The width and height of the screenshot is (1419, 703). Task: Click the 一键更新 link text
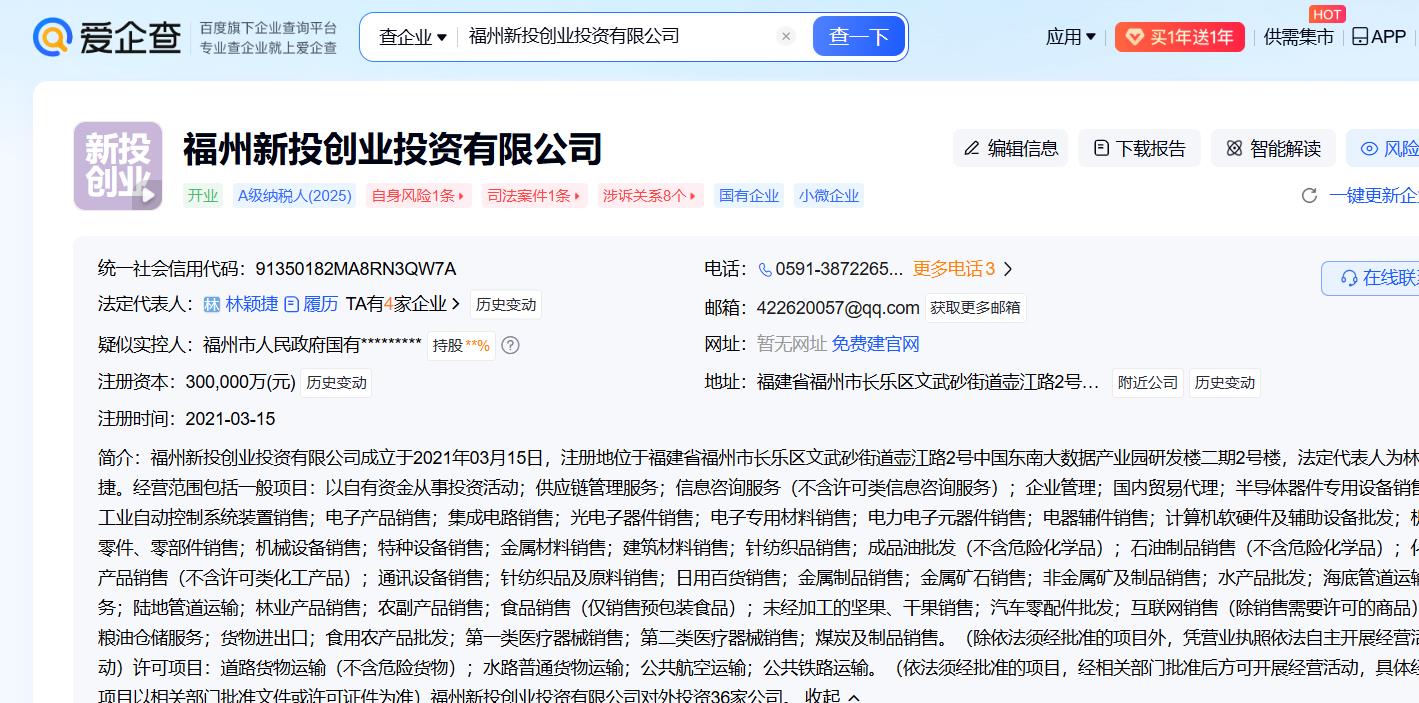pos(1374,195)
